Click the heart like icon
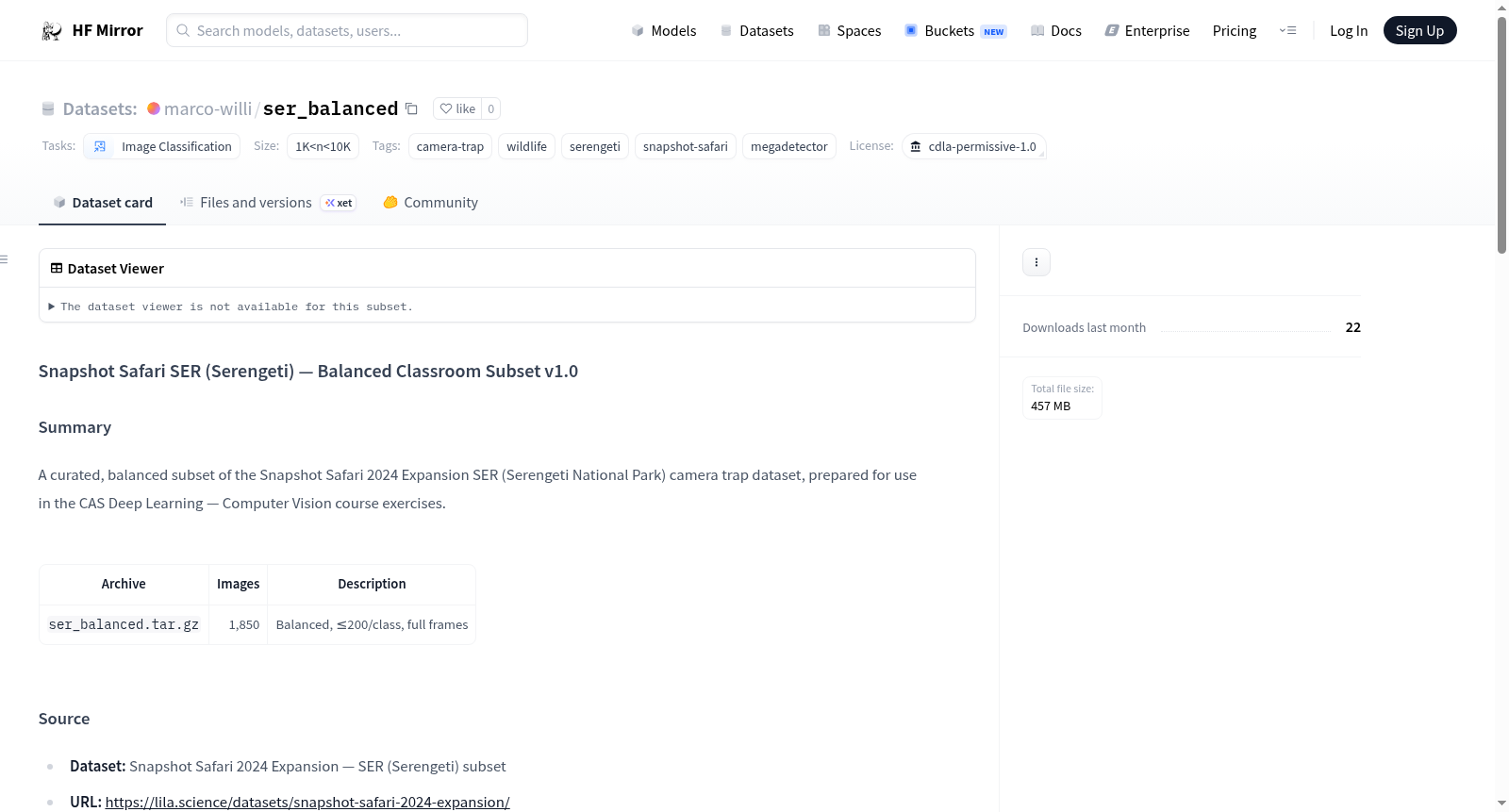The image size is (1509, 812). pyautogui.click(x=446, y=108)
